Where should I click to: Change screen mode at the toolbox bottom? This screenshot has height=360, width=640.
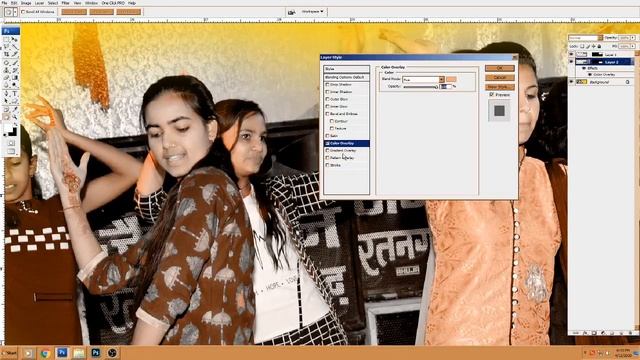coord(11,151)
